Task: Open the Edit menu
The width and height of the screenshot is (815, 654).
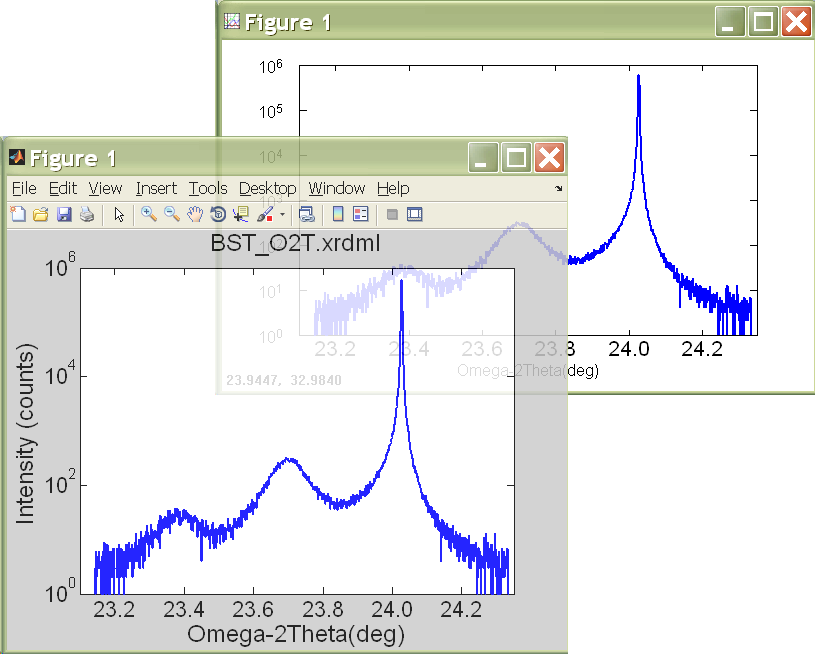Action: (x=63, y=188)
